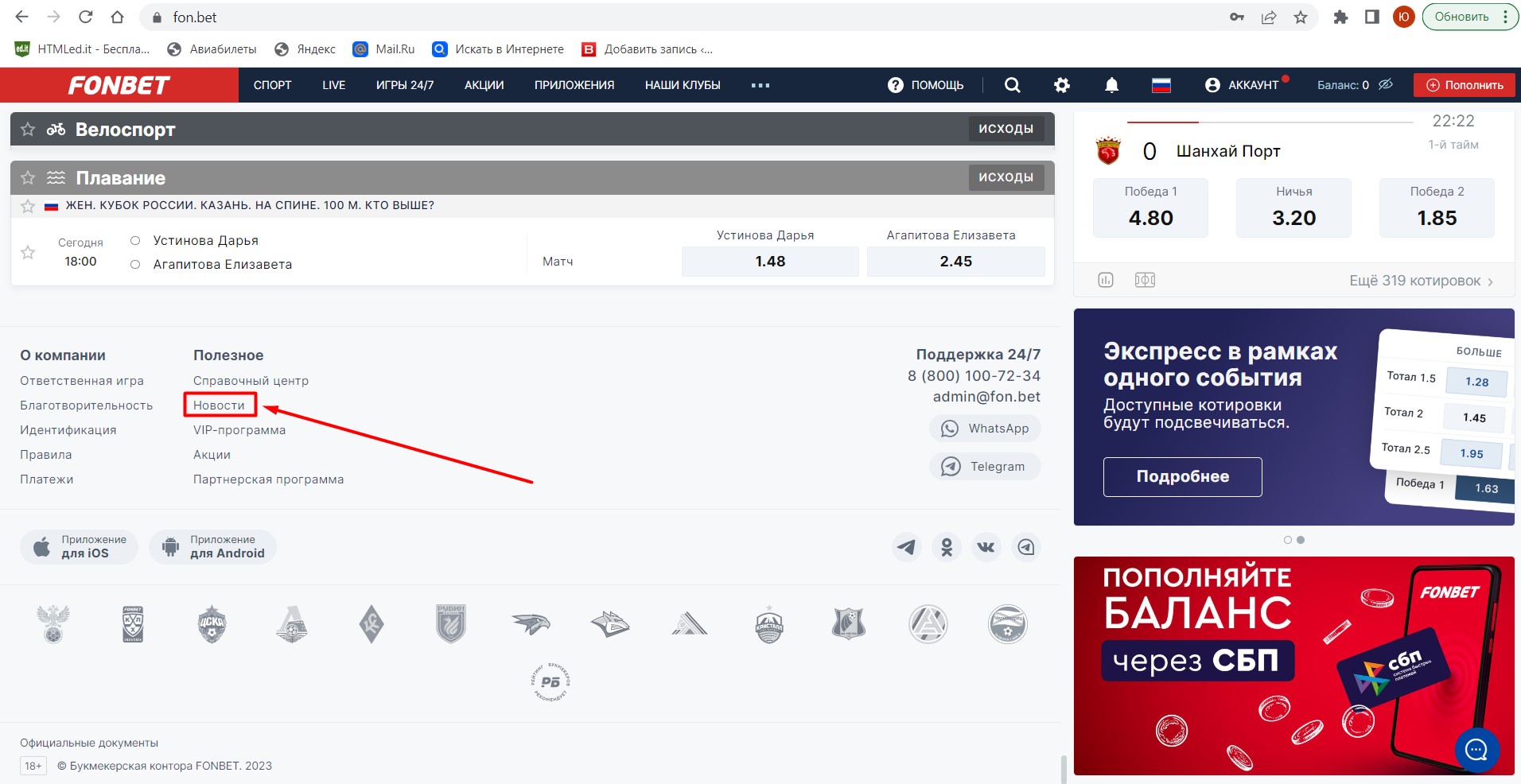
Task: Open the search magnifier in header
Action: pos(1012,85)
